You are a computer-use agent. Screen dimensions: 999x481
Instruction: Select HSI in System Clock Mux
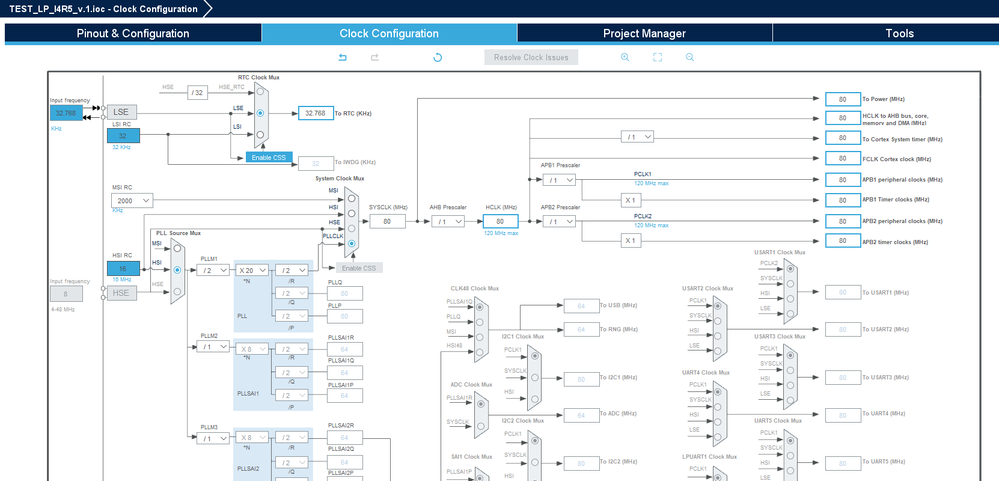(x=352, y=213)
